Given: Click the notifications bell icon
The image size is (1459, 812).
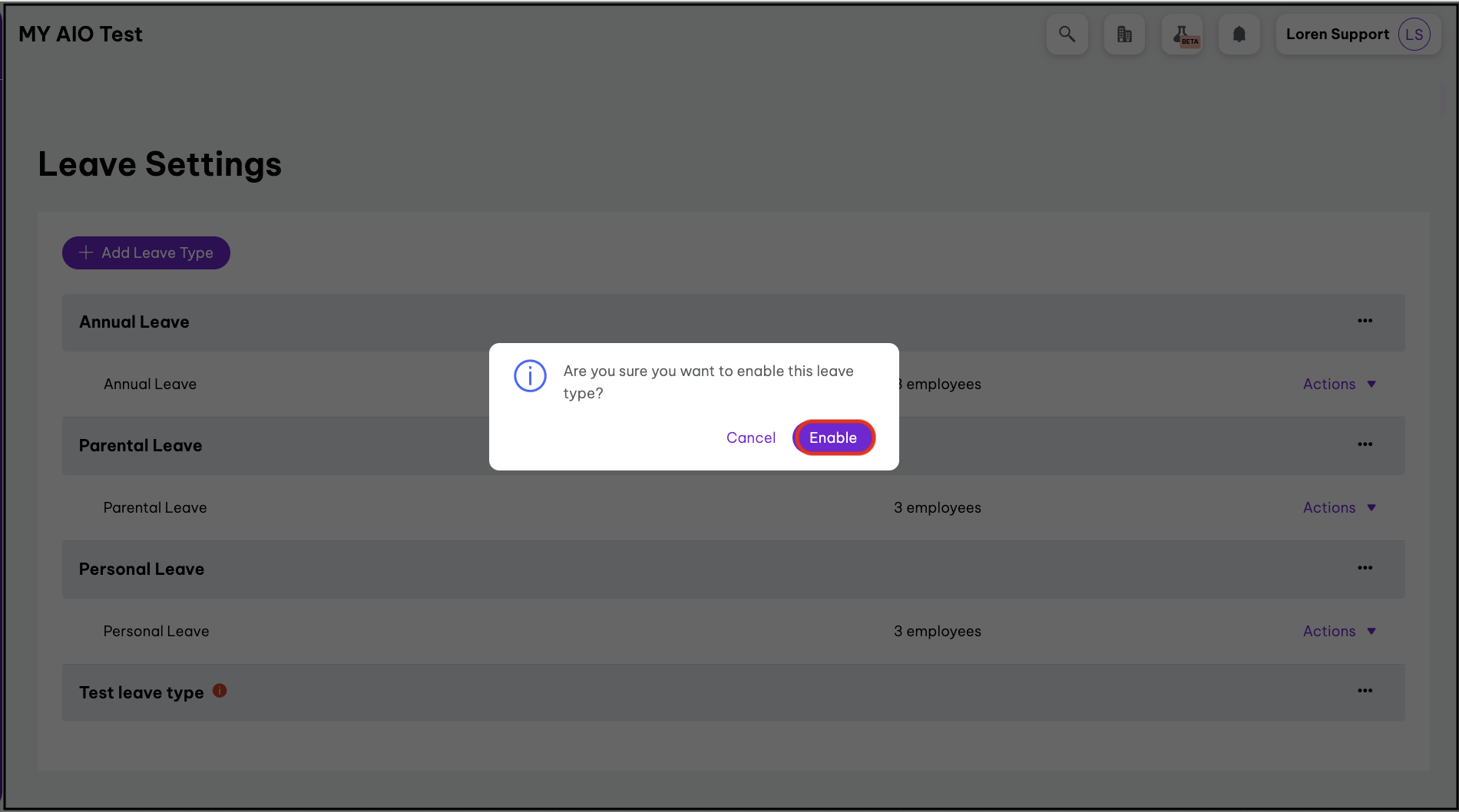Looking at the screenshot, I should coord(1239,35).
